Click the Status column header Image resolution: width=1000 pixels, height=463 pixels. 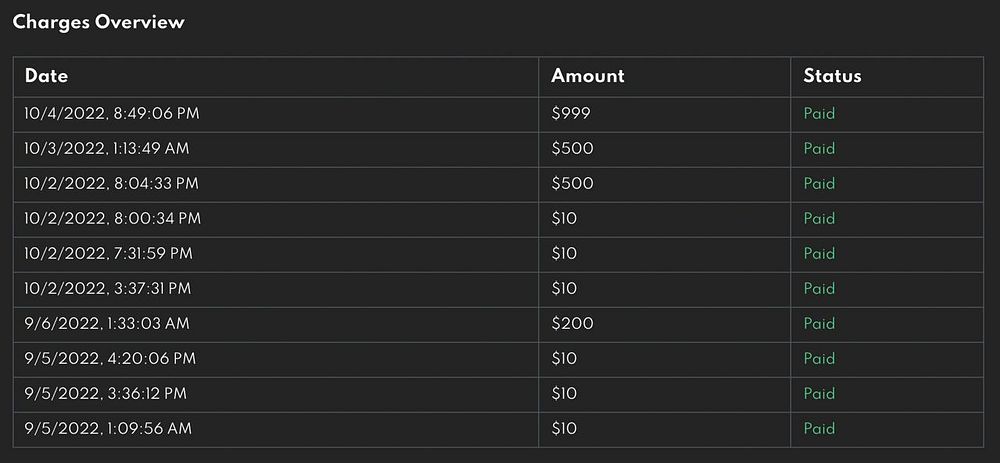[x=832, y=76]
